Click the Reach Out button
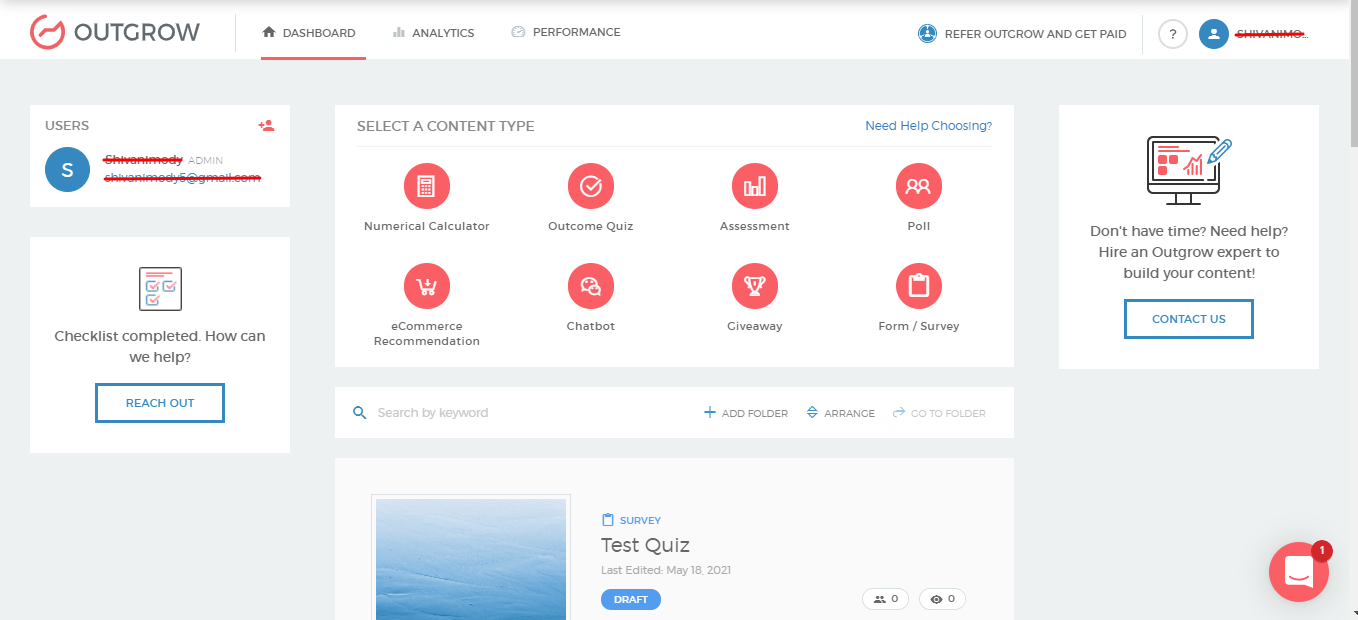Viewport: 1358px width, 620px height. 160,403
